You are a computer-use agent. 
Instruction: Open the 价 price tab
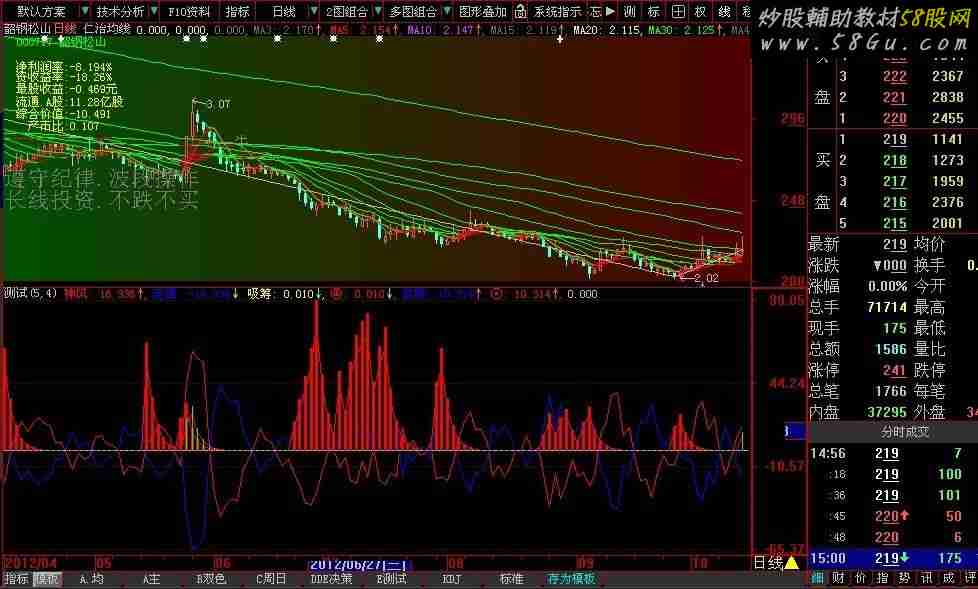tap(861, 578)
